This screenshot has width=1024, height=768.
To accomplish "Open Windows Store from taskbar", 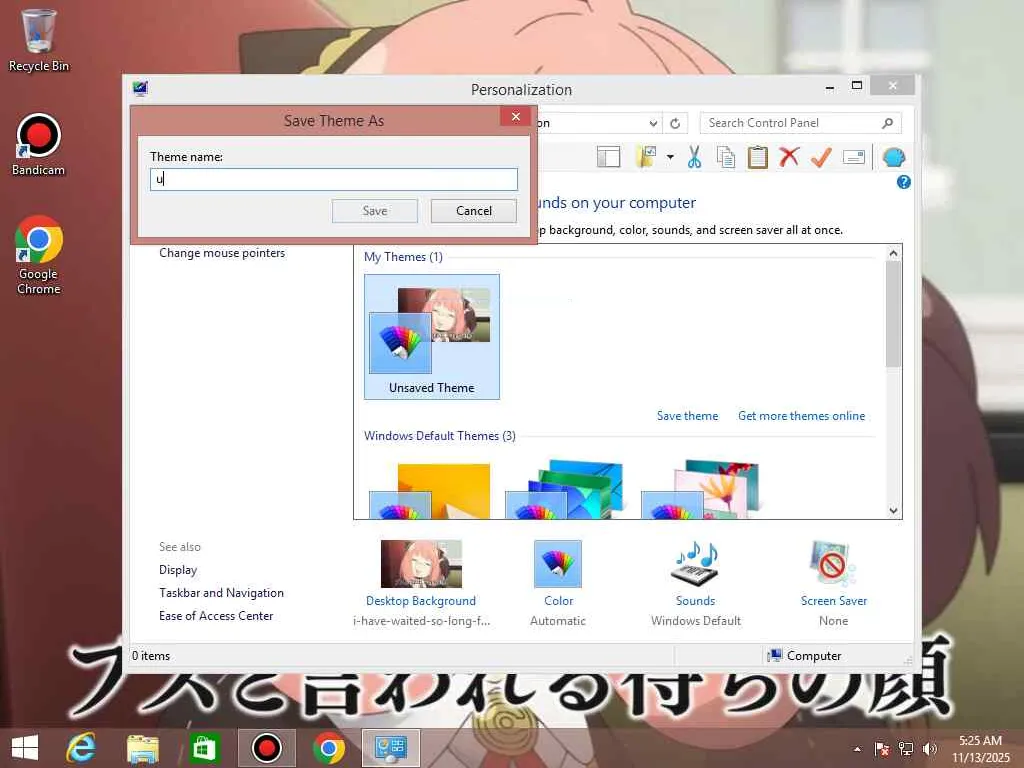I will tap(204, 748).
